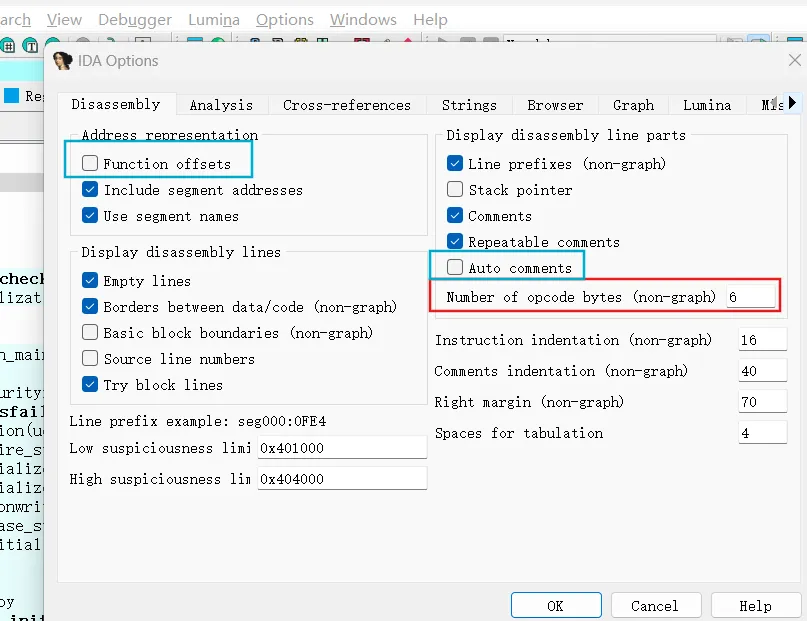
Task: Switch to the Analysis tab
Action: pyautogui.click(x=221, y=105)
